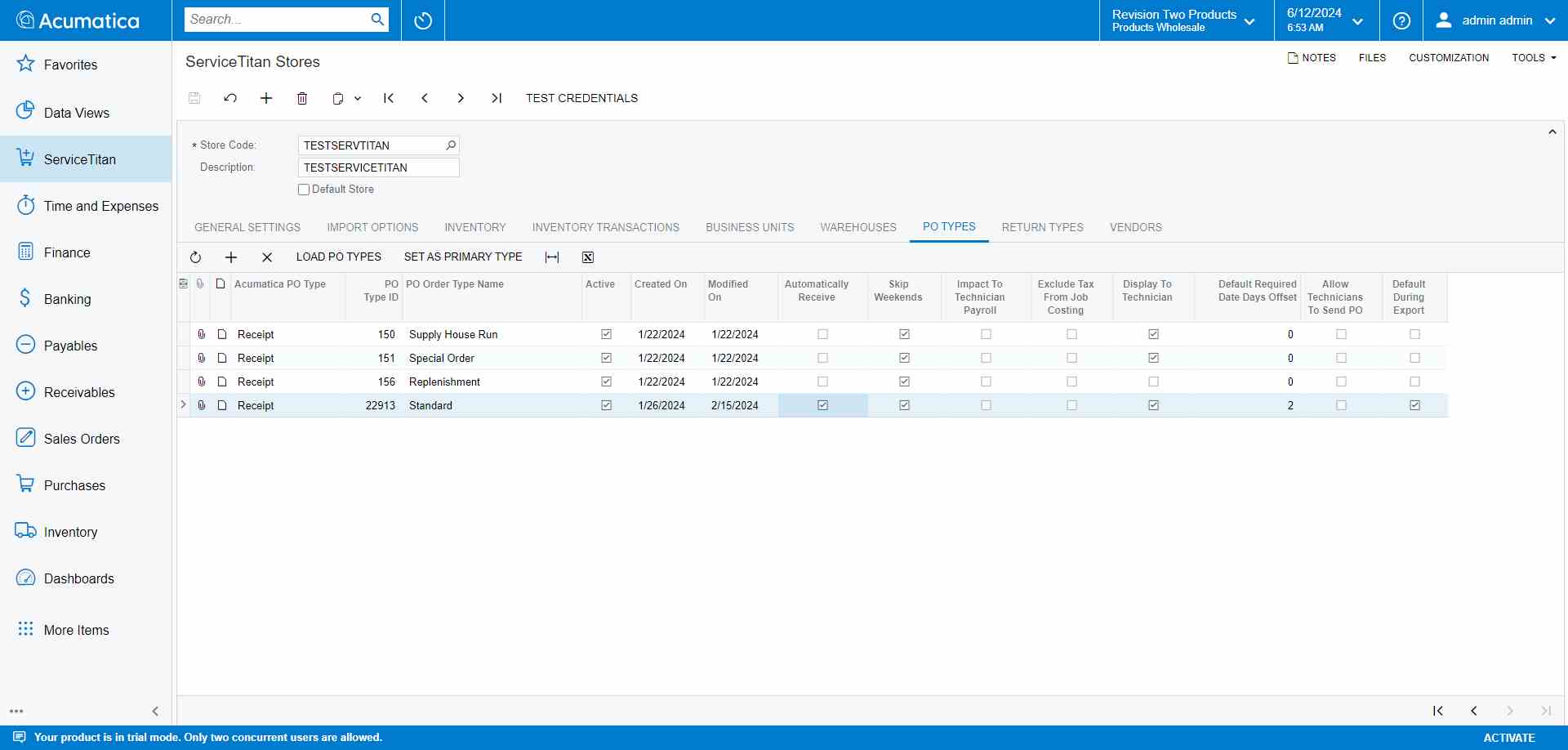Export PO Types grid to Excel
Image resolution: width=1568 pixels, height=750 pixels.
point(588,257)
